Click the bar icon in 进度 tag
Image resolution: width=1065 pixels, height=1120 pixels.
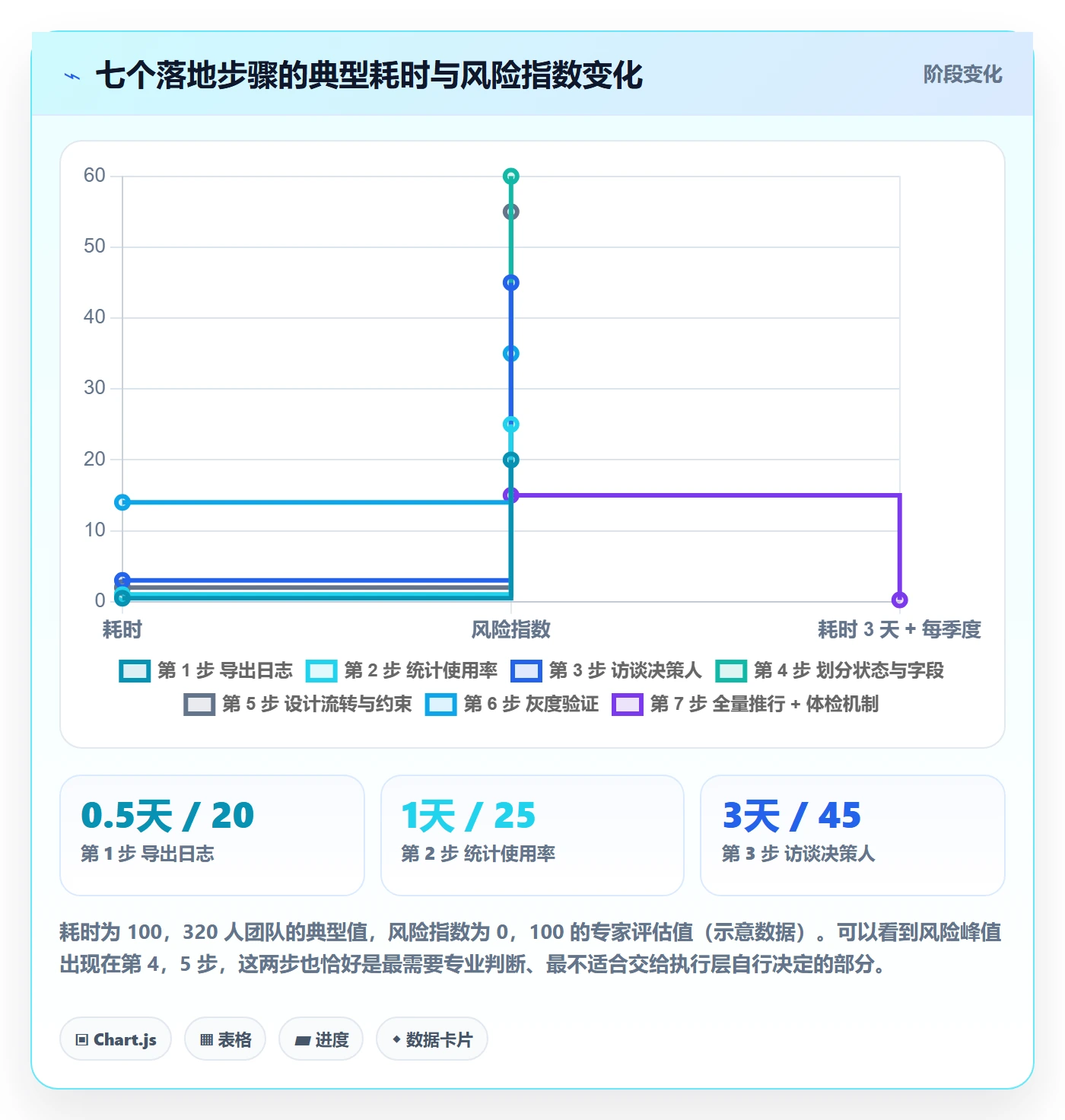pyautogui.click(x=303, y=1040)
